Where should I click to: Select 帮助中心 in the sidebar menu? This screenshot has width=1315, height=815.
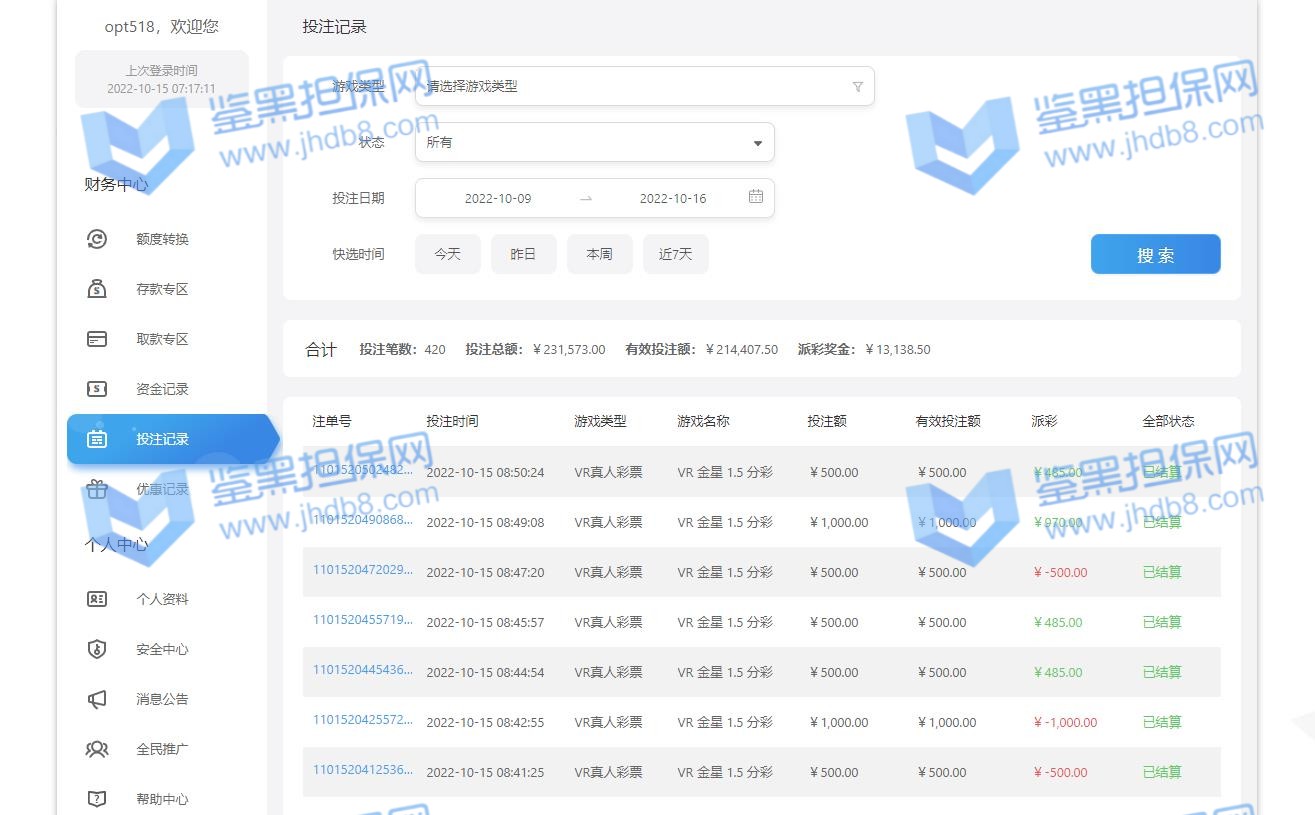point(162,799)
